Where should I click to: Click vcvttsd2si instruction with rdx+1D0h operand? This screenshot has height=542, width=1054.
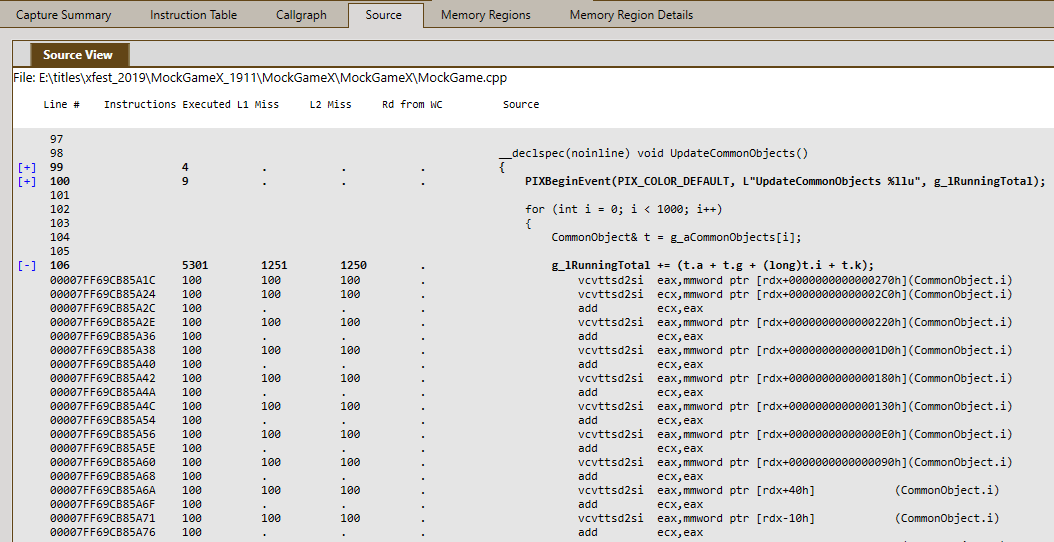[x=795, y=350]
